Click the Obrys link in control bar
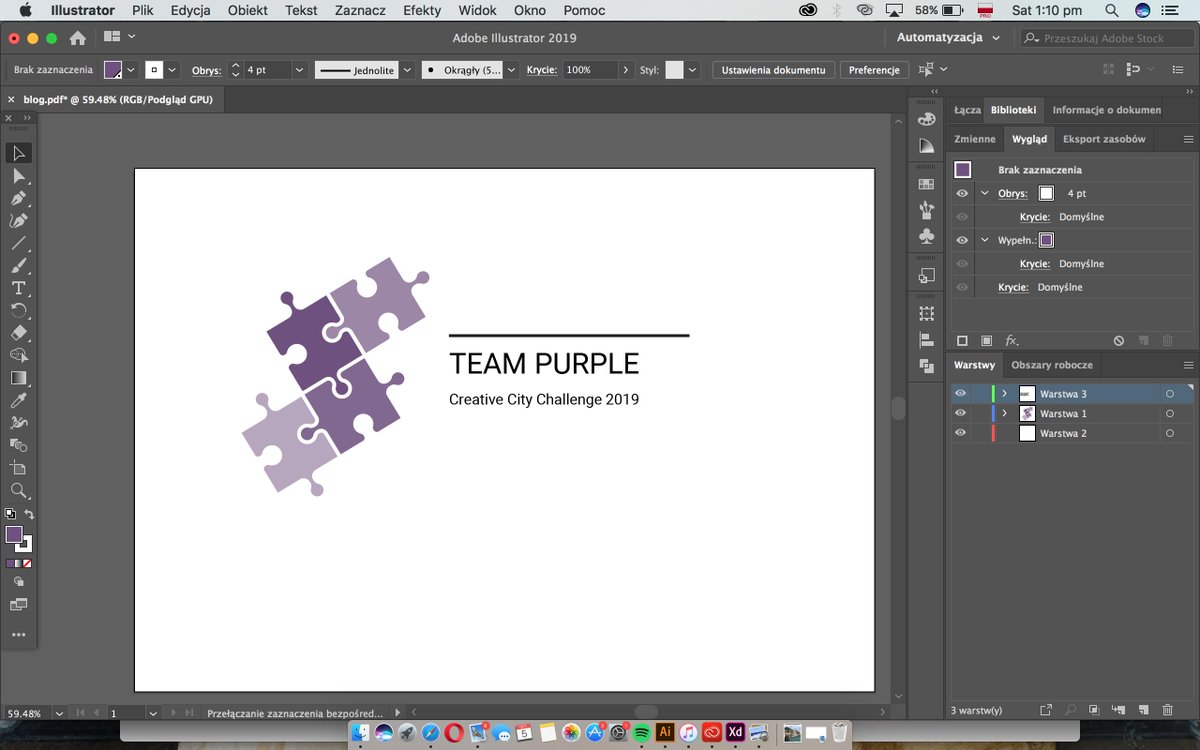The height and width of the screenshot is (750, 1200). [x=207, y=70]
